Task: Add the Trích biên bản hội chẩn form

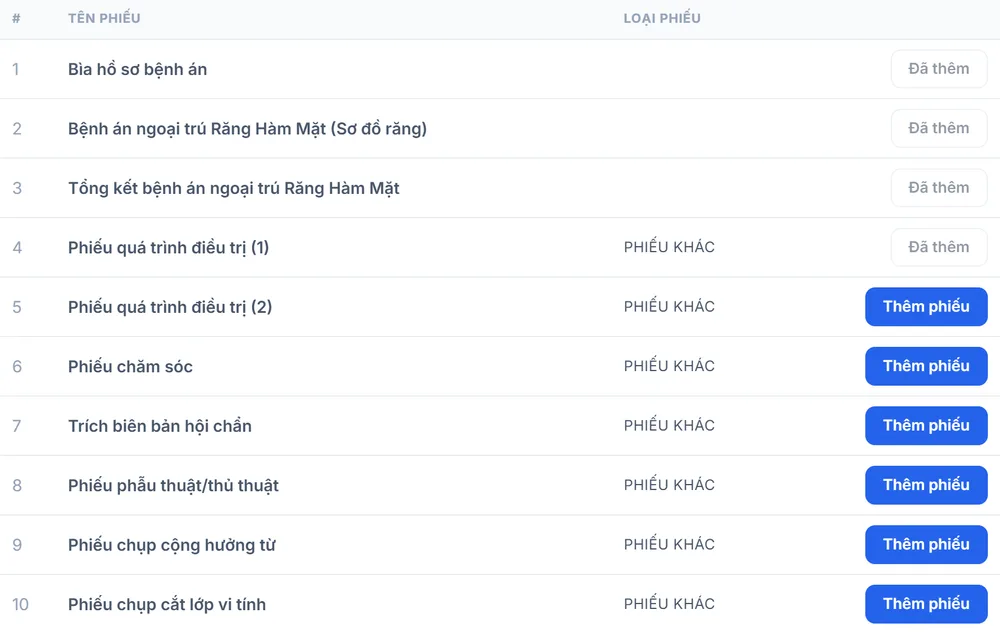Action: point(926,425)
